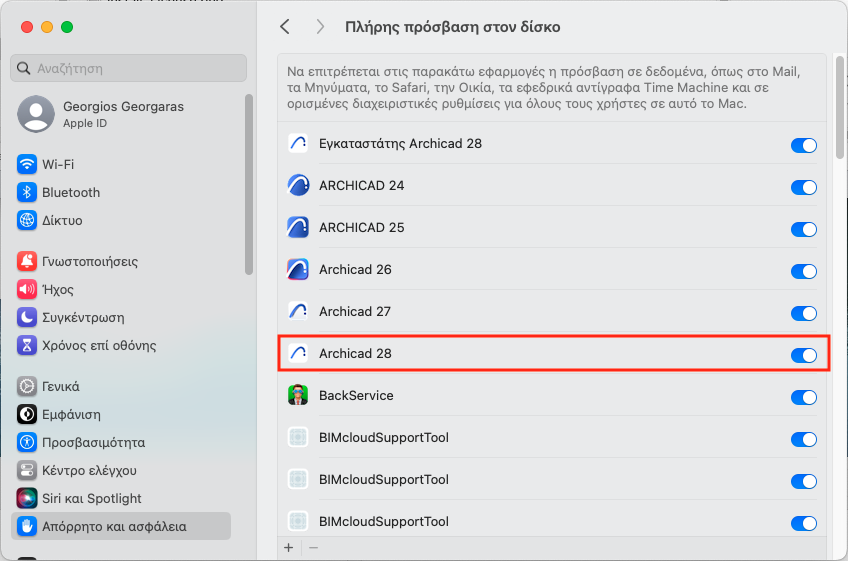848x561 pixels.
Task: Click the Archicad 26 app icon
Action: (298, 269)
